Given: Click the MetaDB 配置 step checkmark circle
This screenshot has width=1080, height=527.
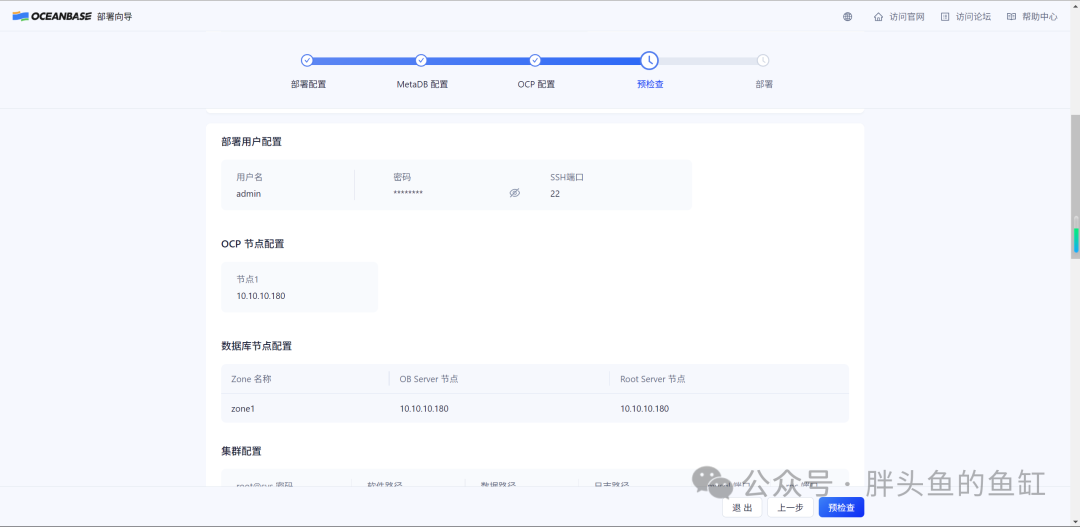Looking at the screenshot, I should tap(421, 61).
